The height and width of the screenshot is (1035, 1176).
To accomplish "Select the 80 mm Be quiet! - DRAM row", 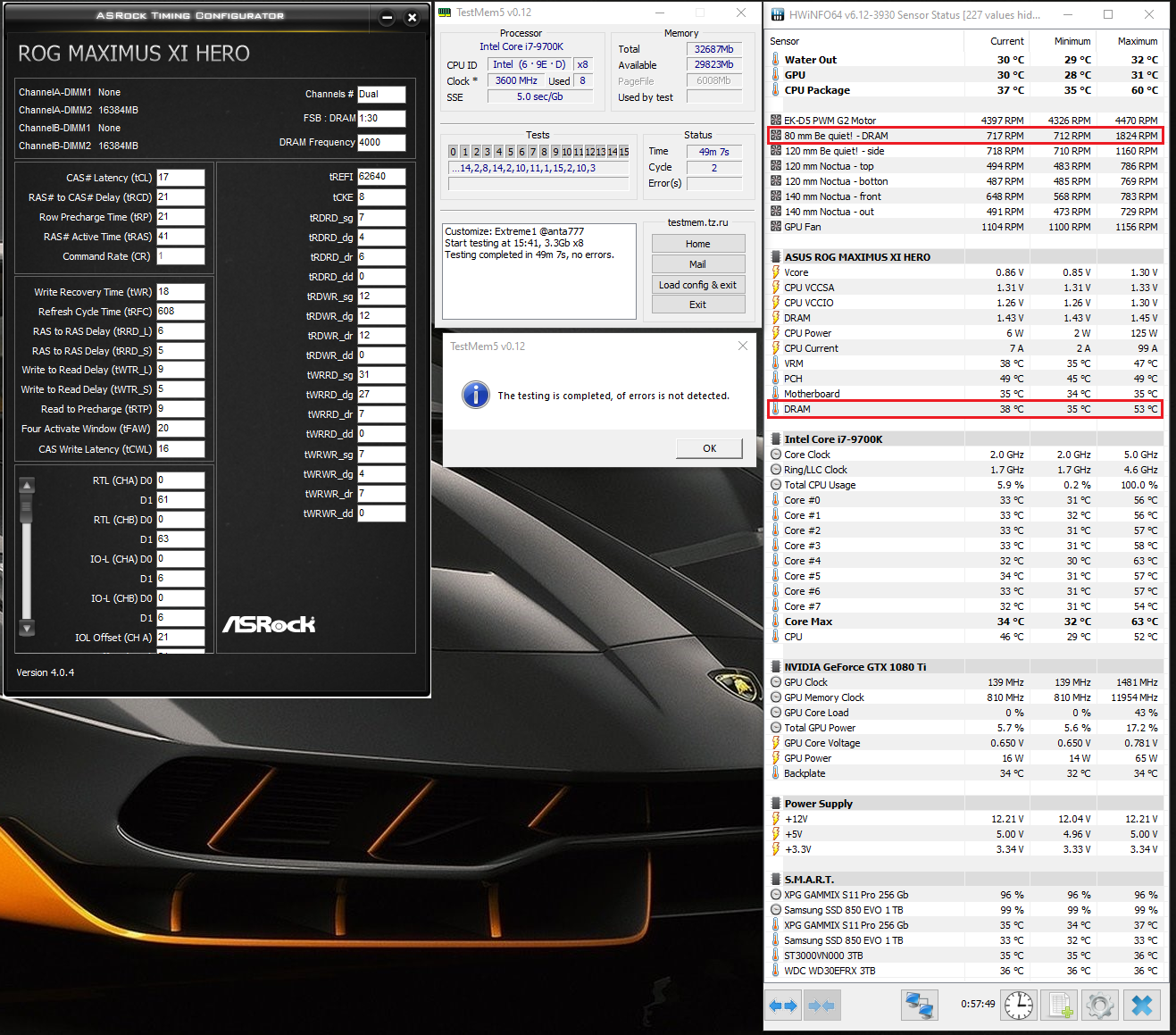I will [964, 136].
